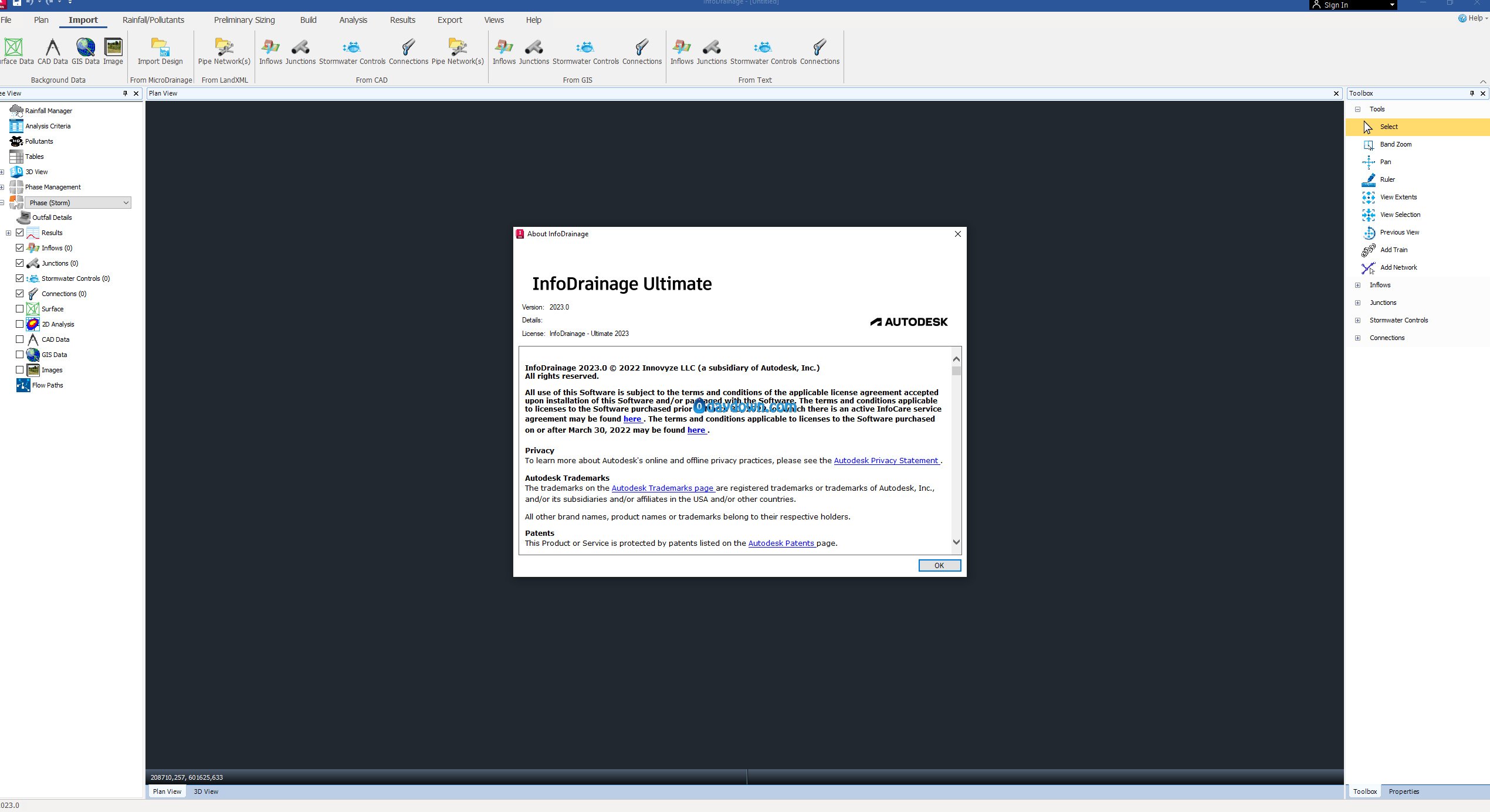
Task: Click the About dialog scrollbar up arrow
Action: 956,359
